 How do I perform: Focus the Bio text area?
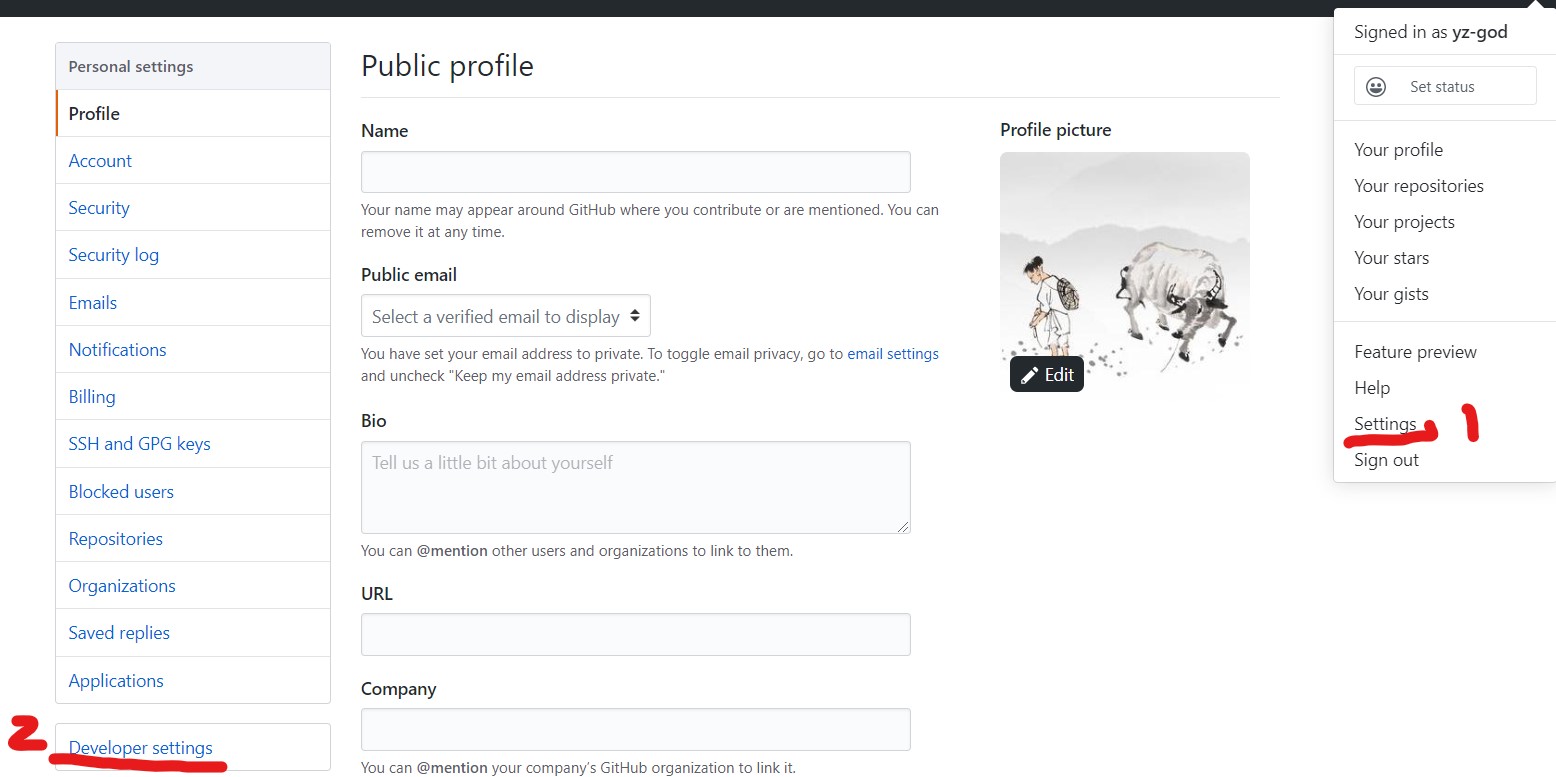(x=635, y=487)
